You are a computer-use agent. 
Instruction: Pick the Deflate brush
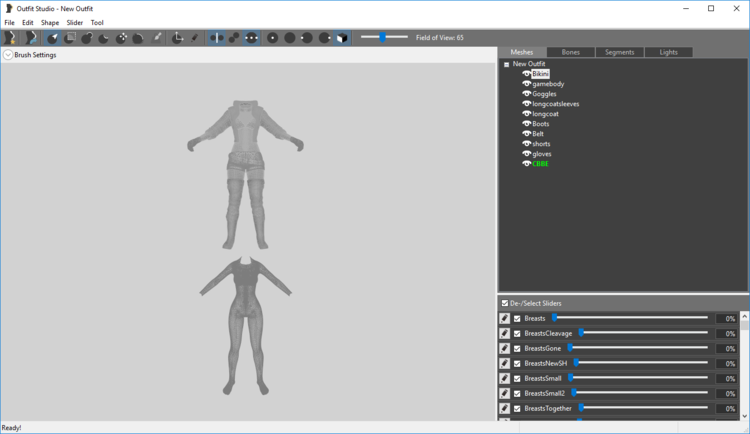tap(104, 38)
